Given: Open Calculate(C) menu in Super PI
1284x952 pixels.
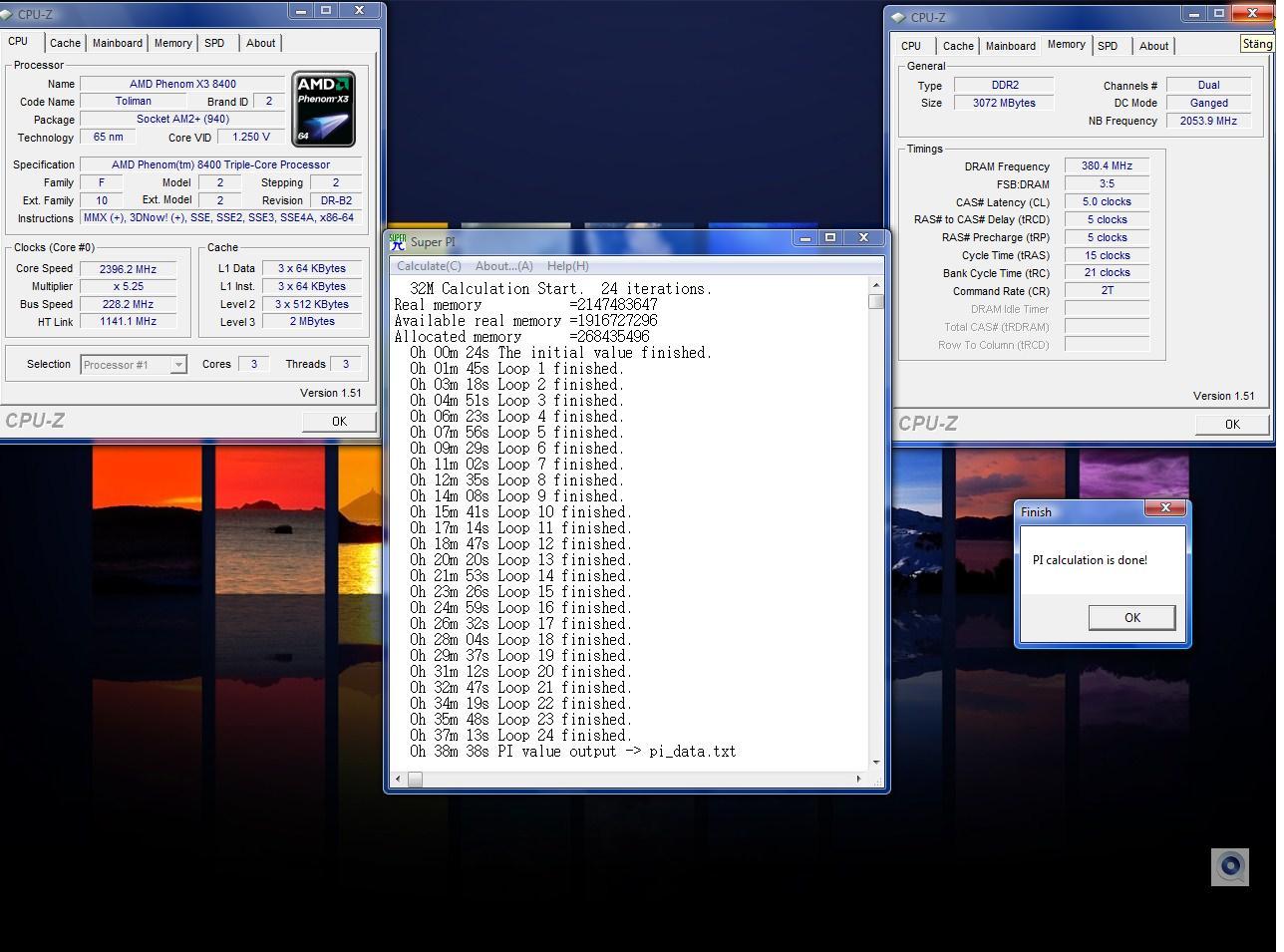Looking at the screenshot, I should 429,266.
